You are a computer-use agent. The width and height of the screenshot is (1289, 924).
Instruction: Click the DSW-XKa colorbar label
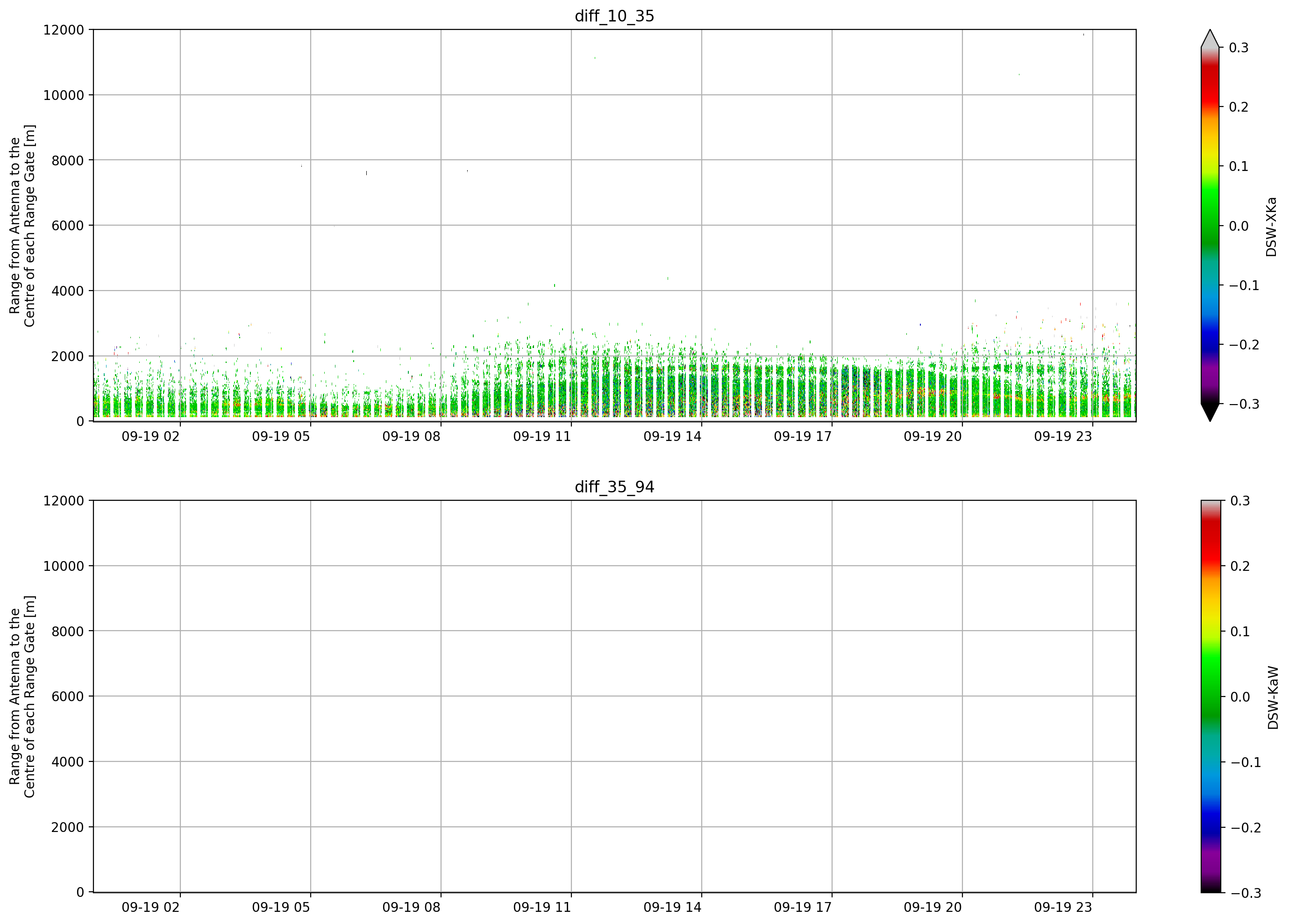coord(1271,227)
